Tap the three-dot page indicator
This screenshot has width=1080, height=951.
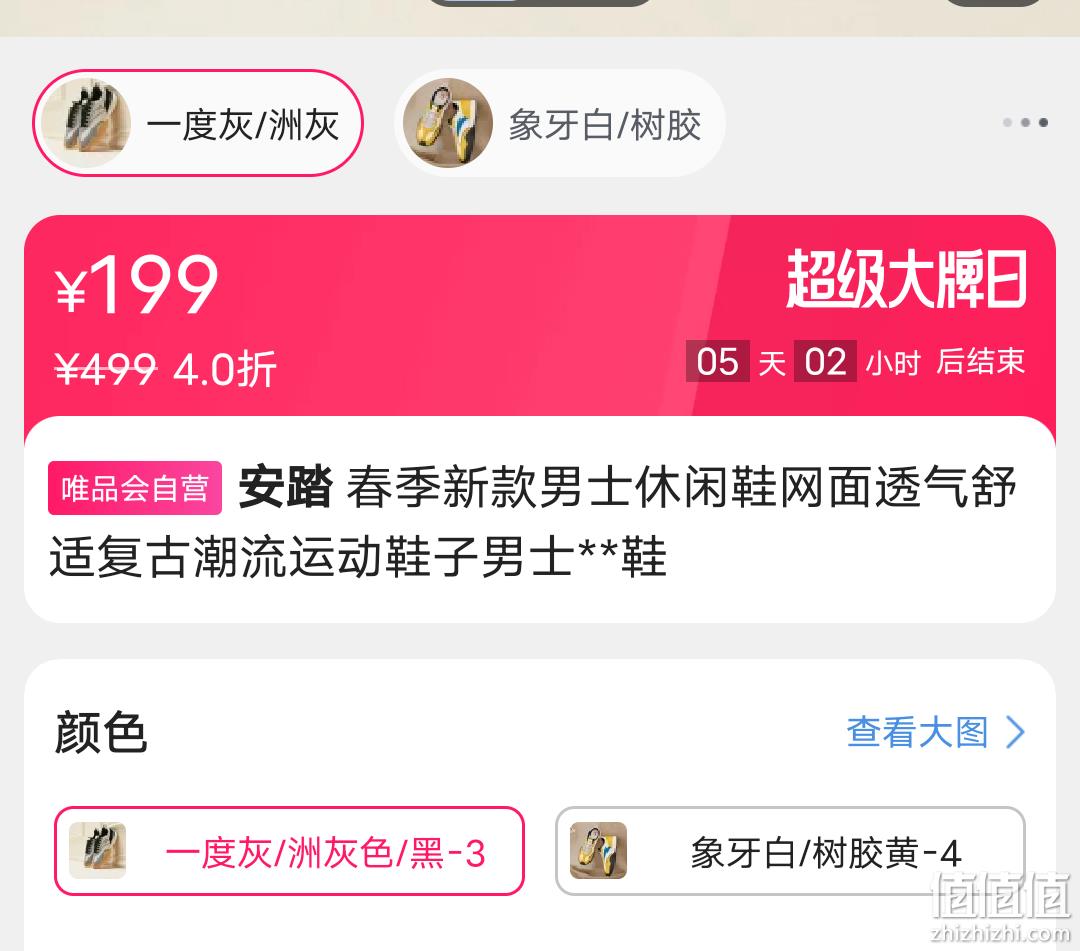pyautogui.click(x=1025, y=123)
